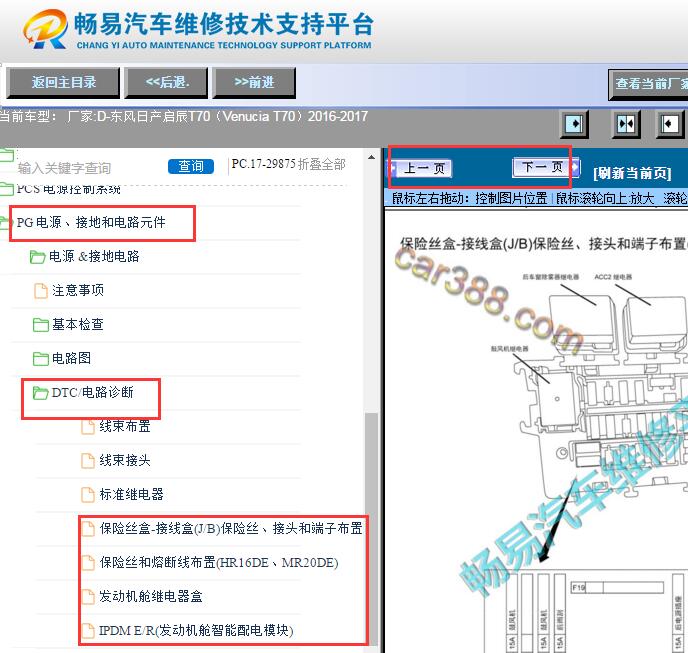Open the 注意事项 document
Image resolution: width=688 pixels, height=653 pixels.
click(x=78, y=291)
